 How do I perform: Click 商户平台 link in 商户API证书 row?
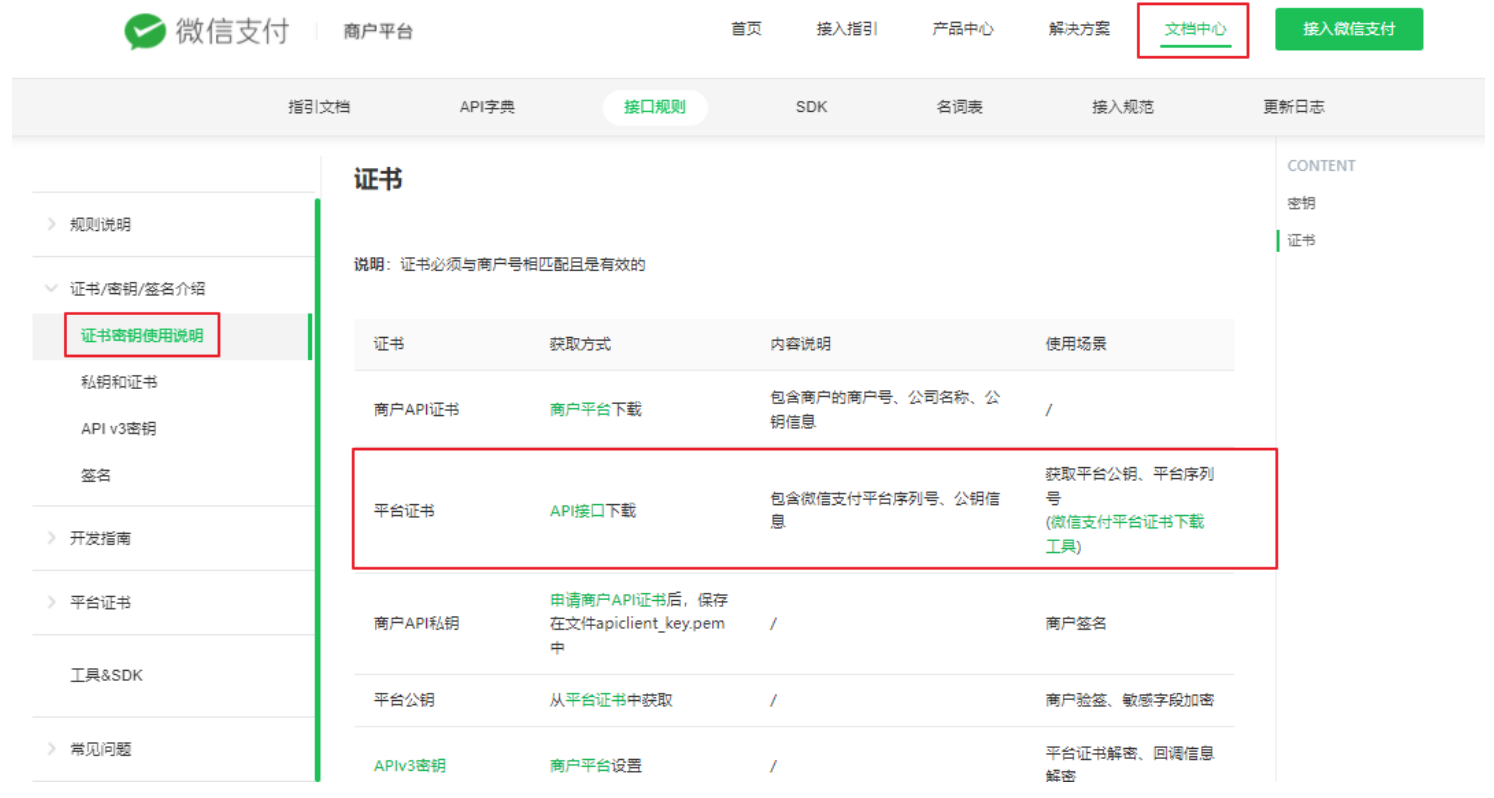click(x=580, y=408)
